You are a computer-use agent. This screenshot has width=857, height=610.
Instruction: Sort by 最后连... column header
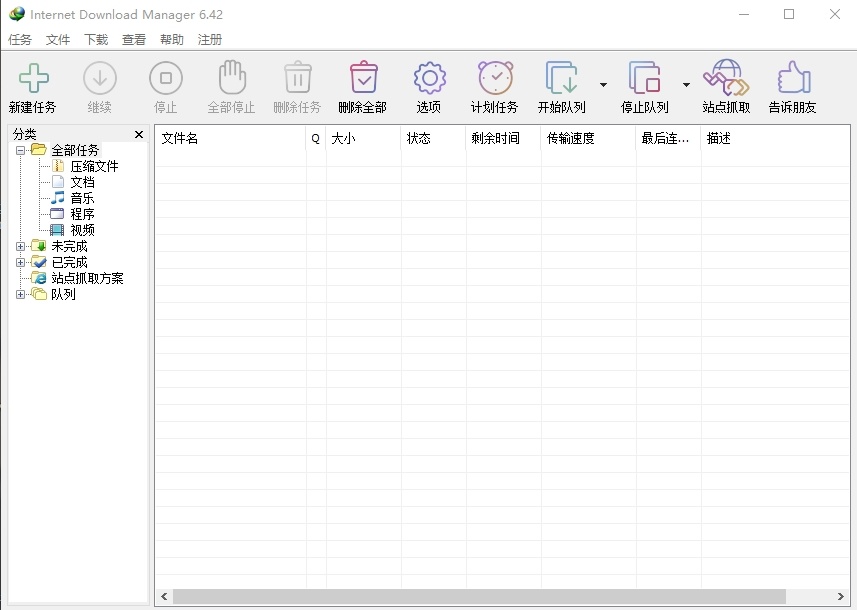668,138
